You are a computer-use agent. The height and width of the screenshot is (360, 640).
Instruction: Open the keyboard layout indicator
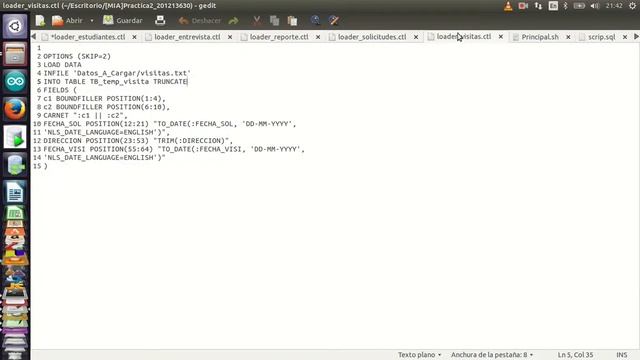pyautogui.click(x=553, y=6)
